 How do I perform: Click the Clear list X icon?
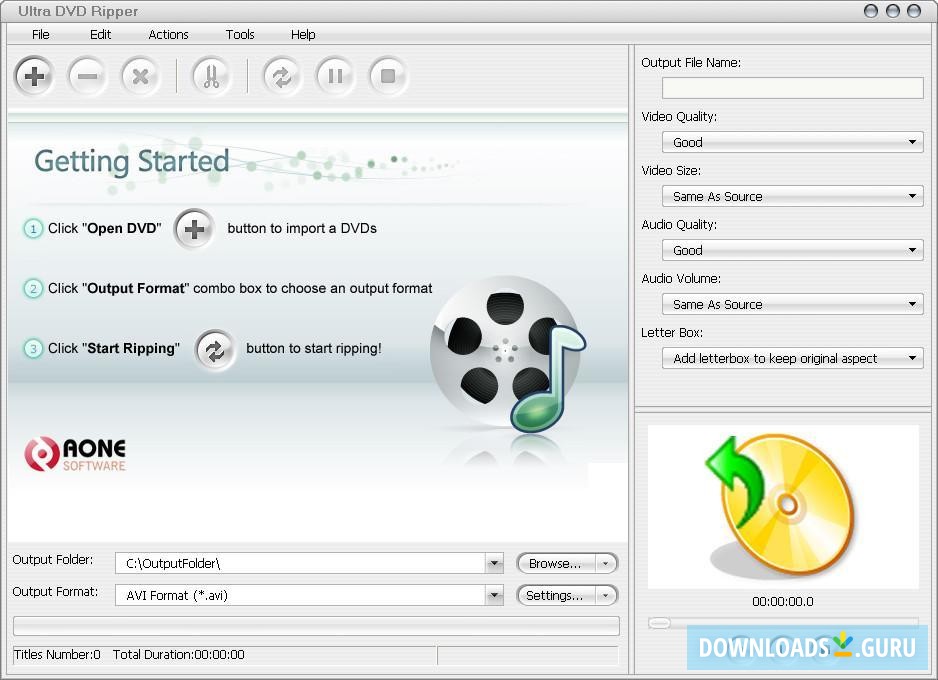140,76
